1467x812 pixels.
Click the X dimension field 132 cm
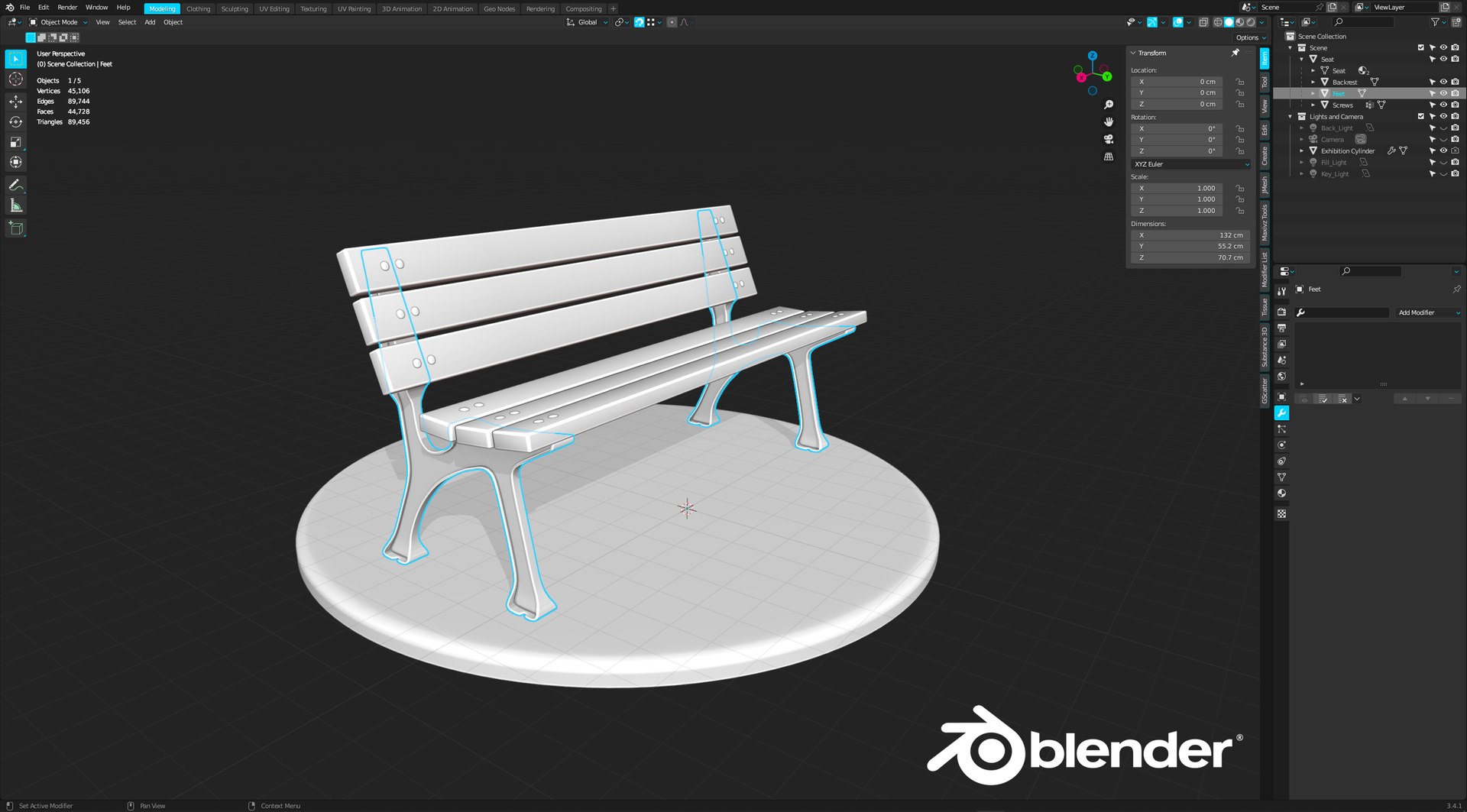point(1190,235)
